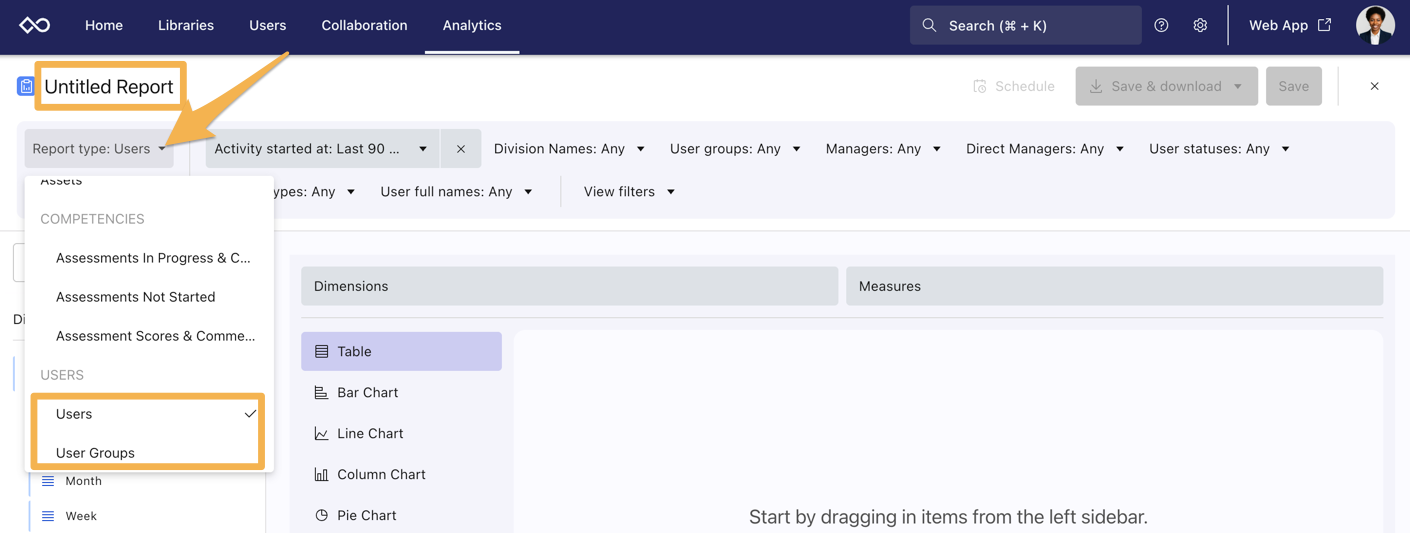Open the Web App link

pyautogui.click(x=1289, y=25)
